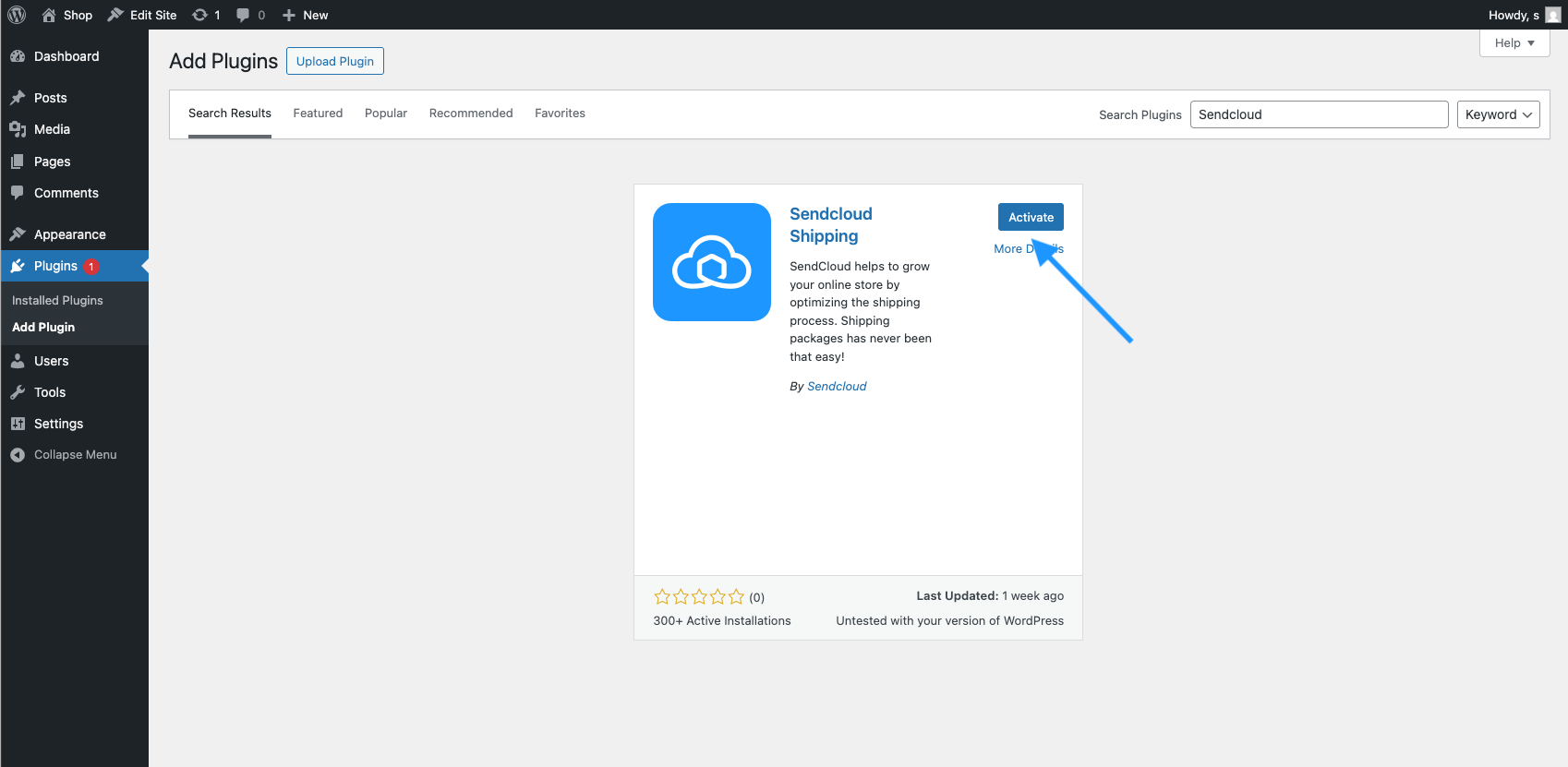Viewport: 1568px width, 767px height.
Task: Click the Comments sidebar icon
Action: click(x=18, y=193)
